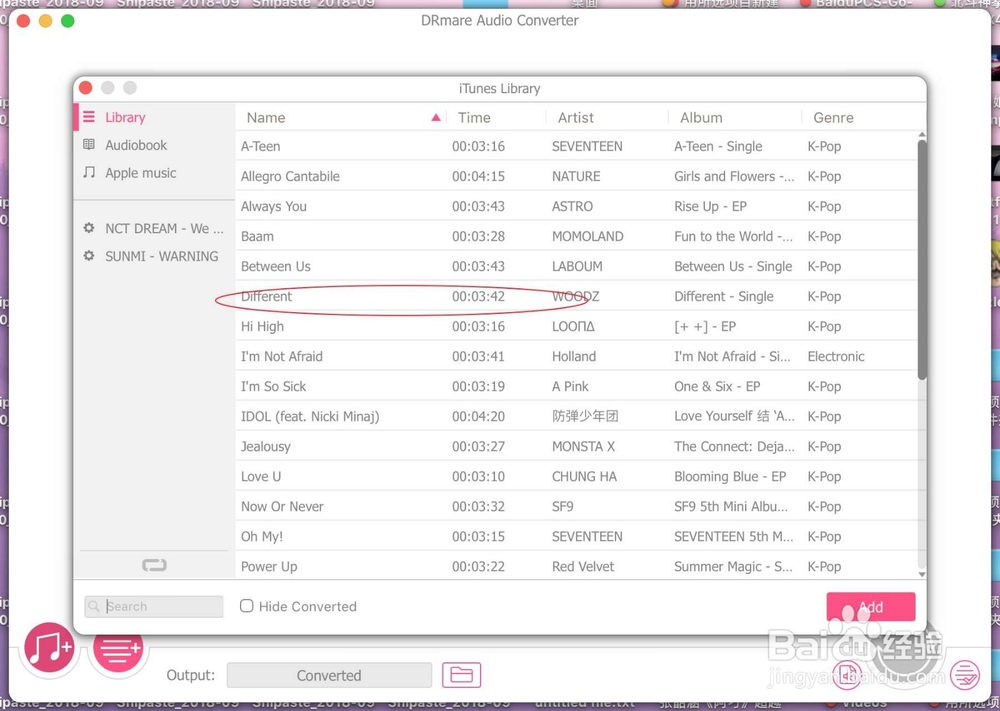Click the Converted output path button
Image resolution: width=1000 pixels, height=711 pixels.
click(329, 675)
